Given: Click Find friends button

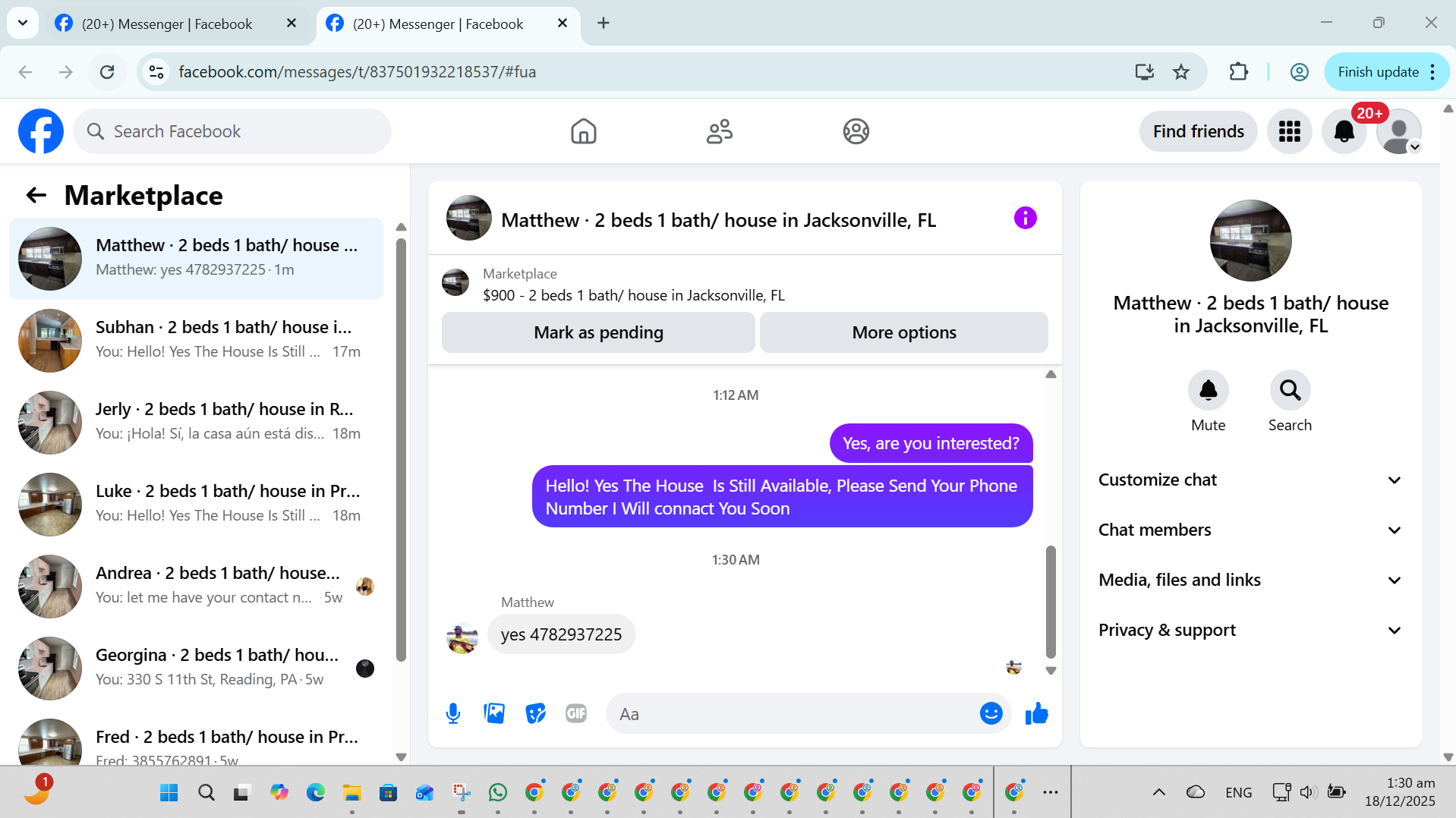Looking at the screenshot, I should pyautogui.click(x=1198, y=131).
